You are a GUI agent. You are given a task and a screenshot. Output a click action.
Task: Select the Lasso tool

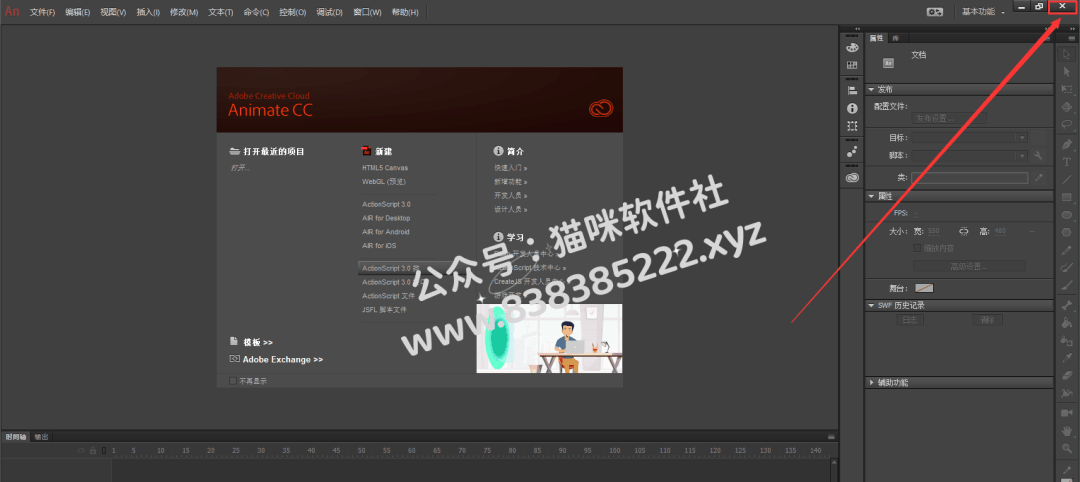[x=1067, y=125]
